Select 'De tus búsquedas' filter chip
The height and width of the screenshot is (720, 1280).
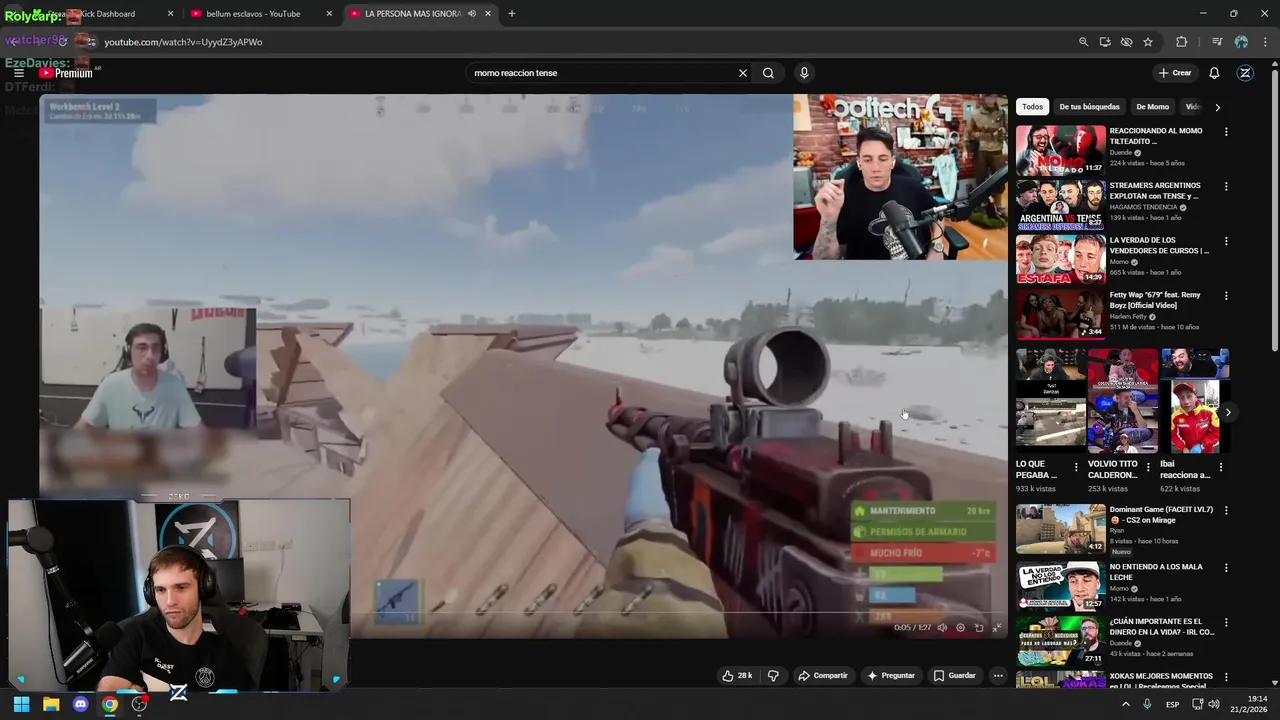1089,107
